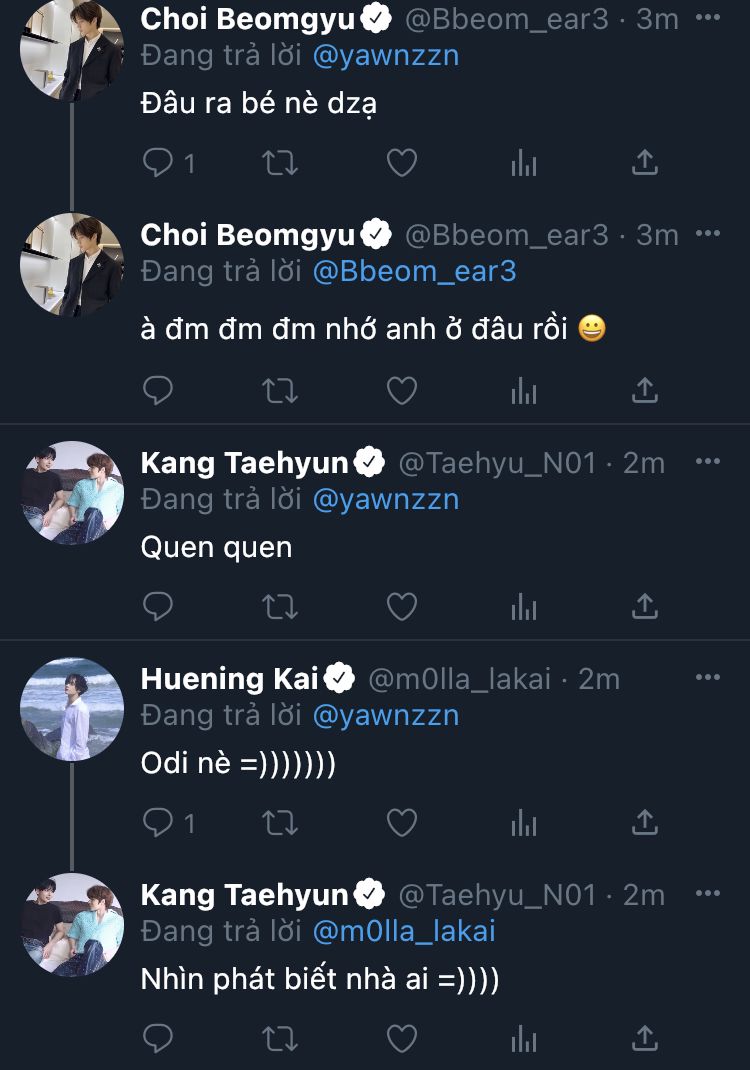Share the tweet "à đm đm đm nhớ anh ở đâu rồi"
Screen dimensions: 750x1070
pos(646,390)
